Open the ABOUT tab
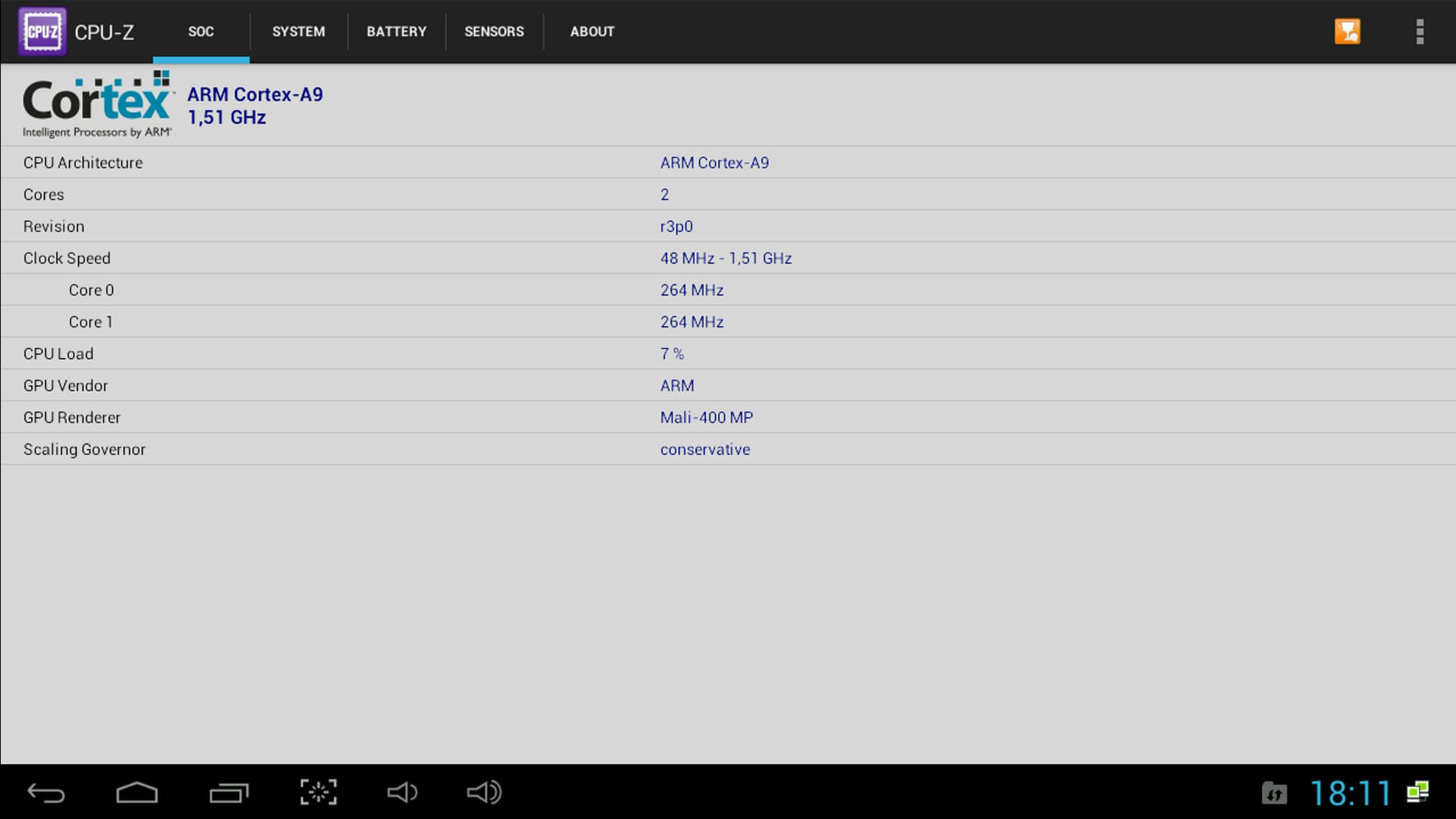This screenshot has width=1456, height=819. tap(591, 32)
